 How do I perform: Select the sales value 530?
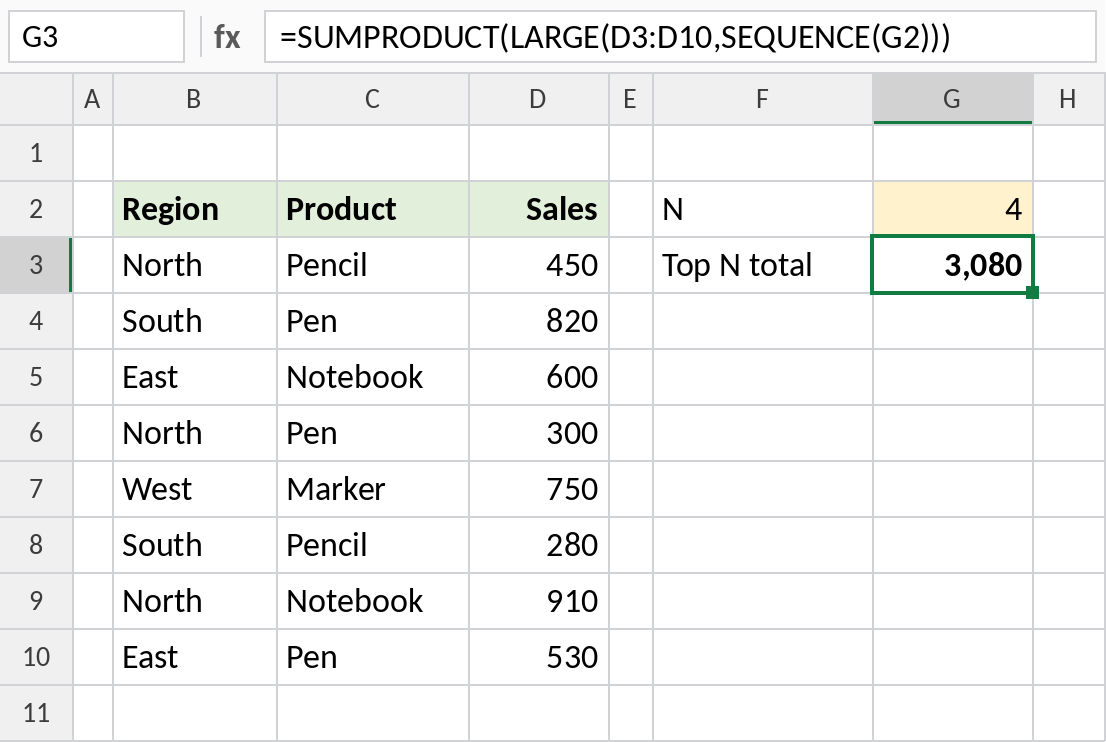[x=538, y=657]
